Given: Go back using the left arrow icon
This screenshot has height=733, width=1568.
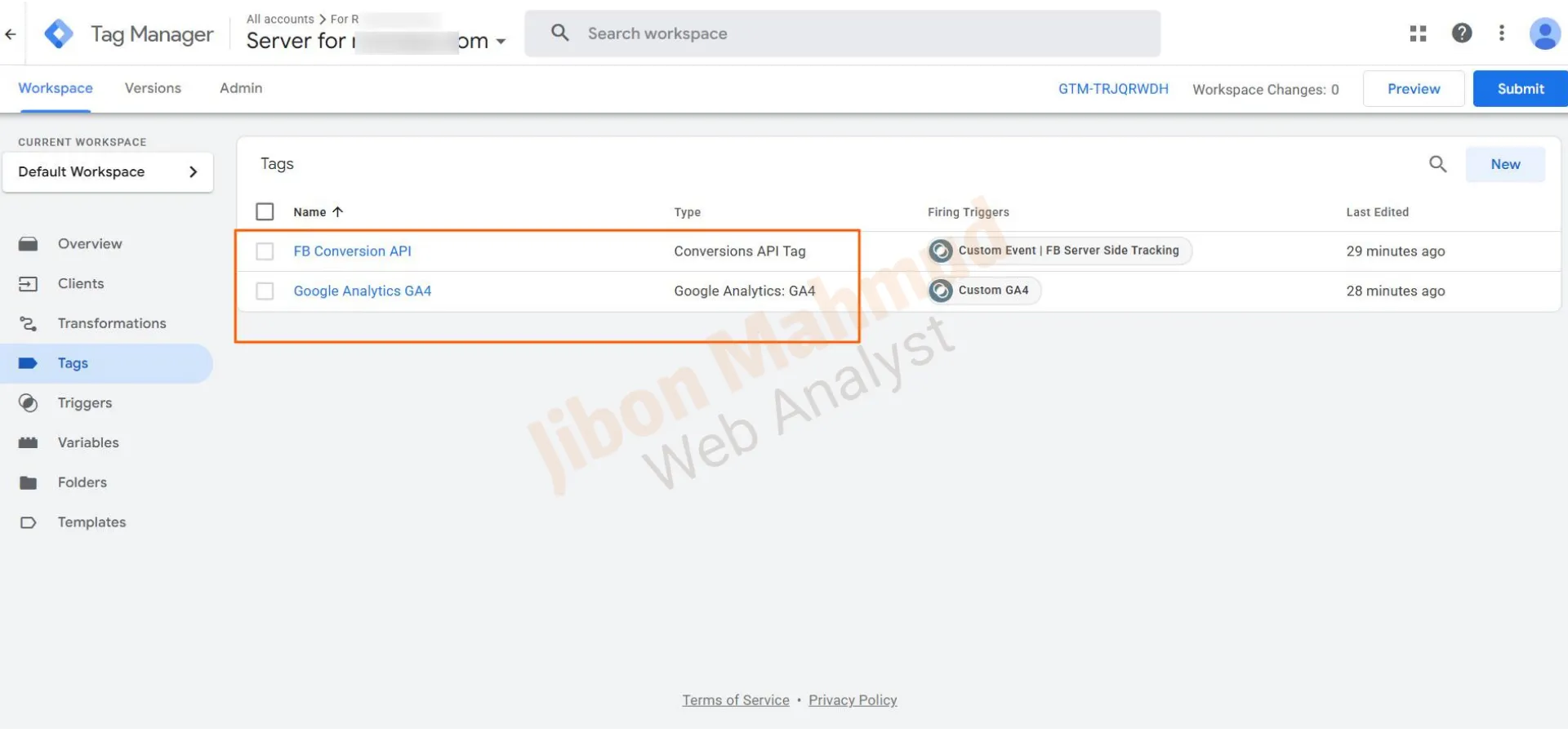Looking at the screenshot, I should click(11, 34).
